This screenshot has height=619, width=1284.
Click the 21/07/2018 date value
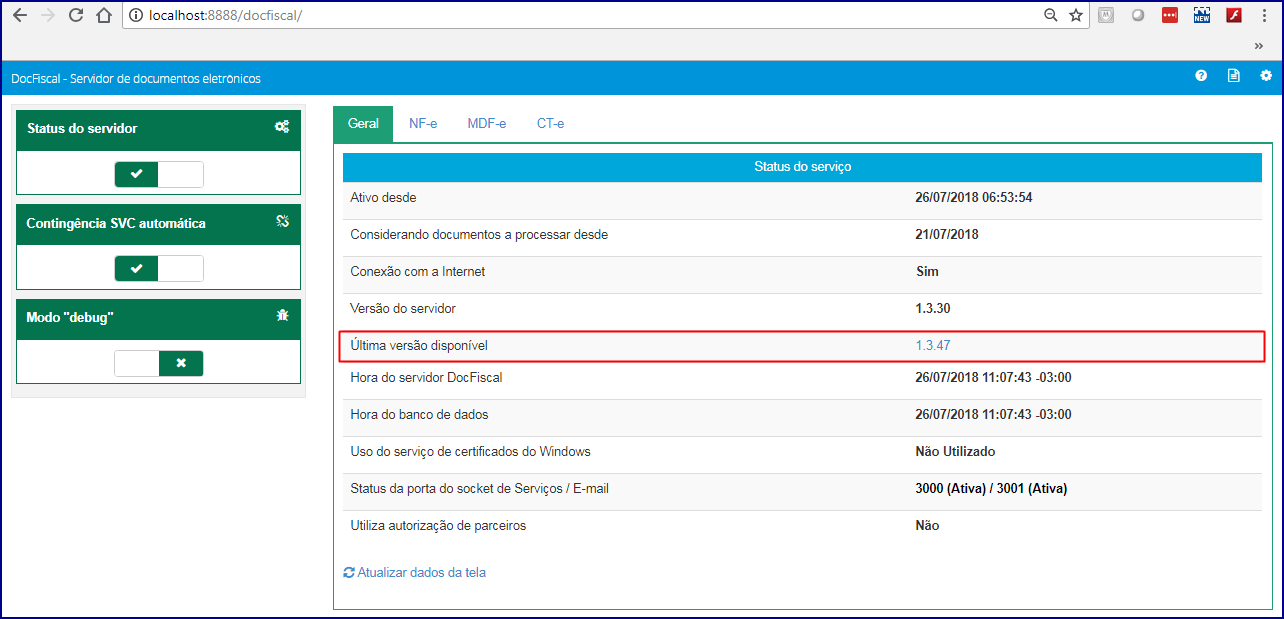(x=947, y=235)
